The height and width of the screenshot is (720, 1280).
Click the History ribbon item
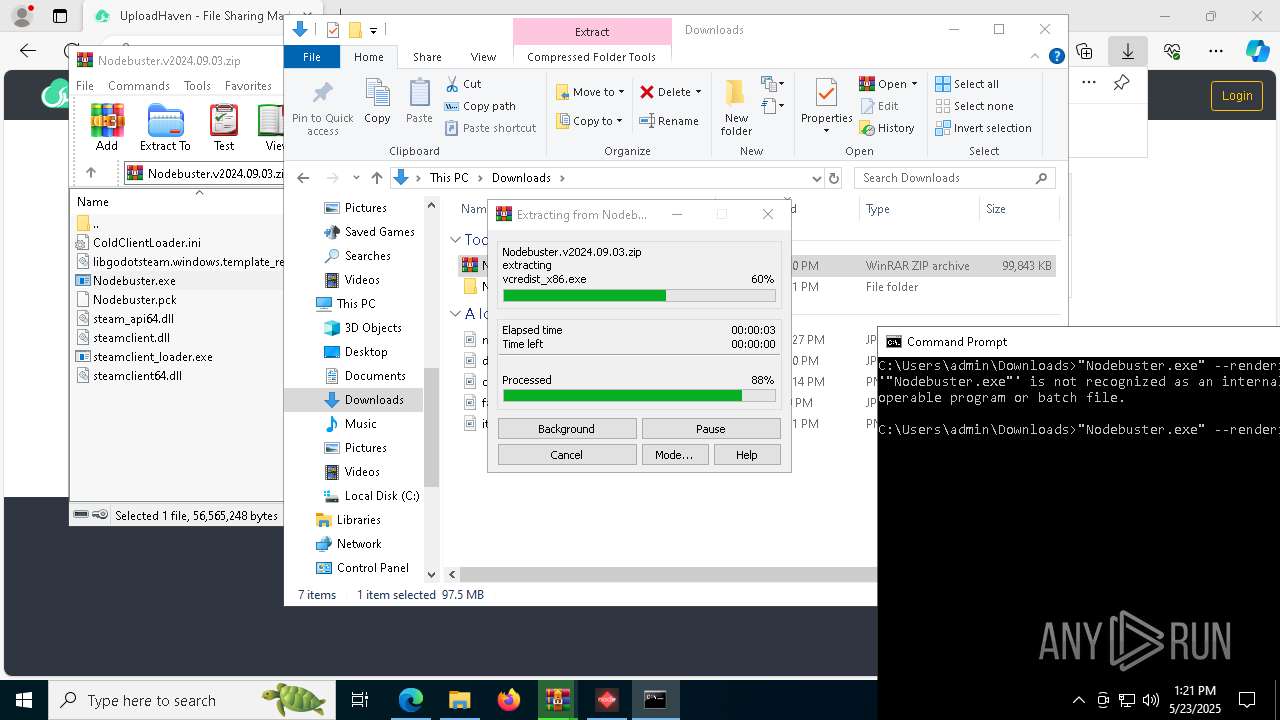[x=887, y=128]
